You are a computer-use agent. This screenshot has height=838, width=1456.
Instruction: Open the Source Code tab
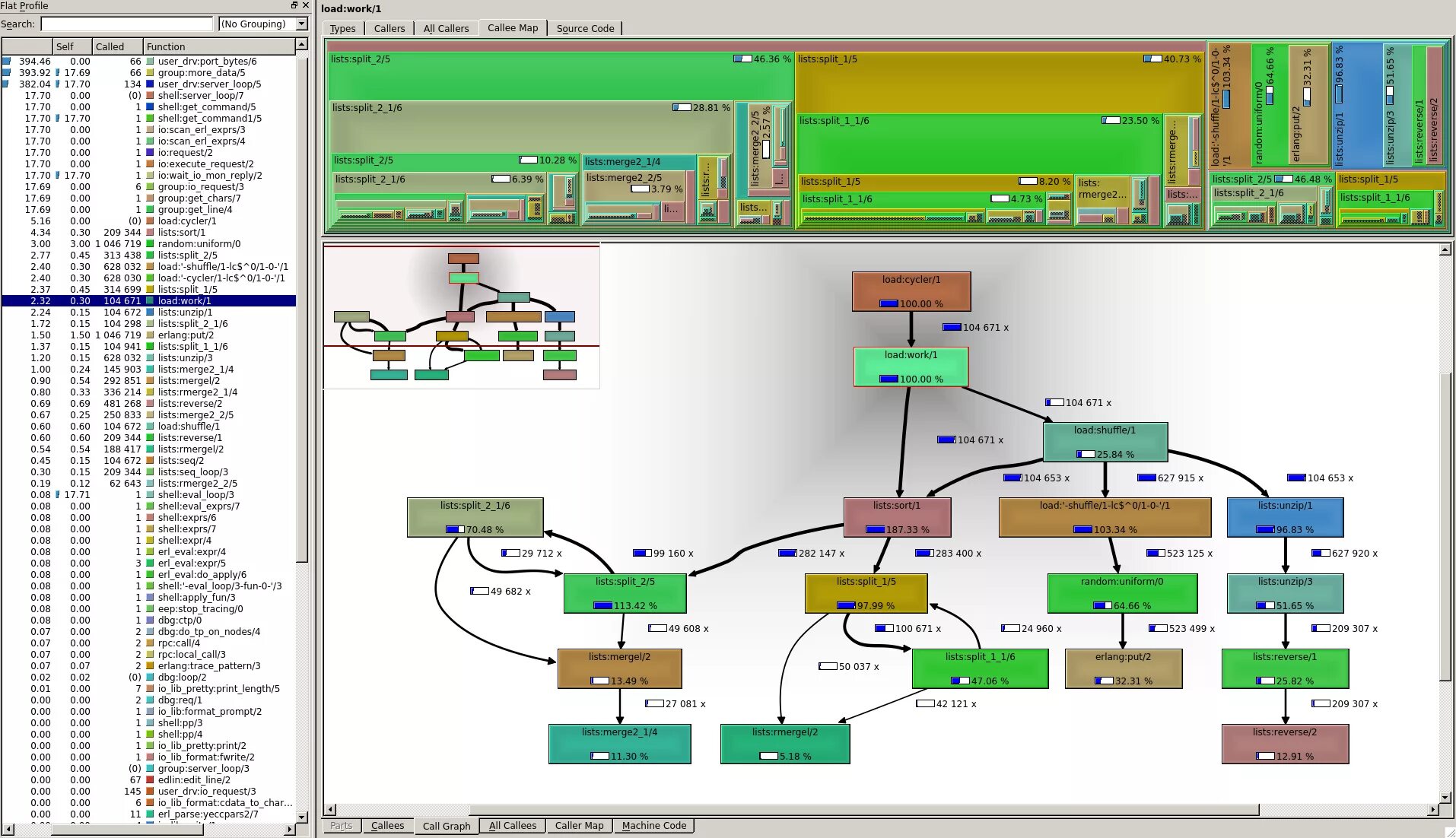pos(585,28)
